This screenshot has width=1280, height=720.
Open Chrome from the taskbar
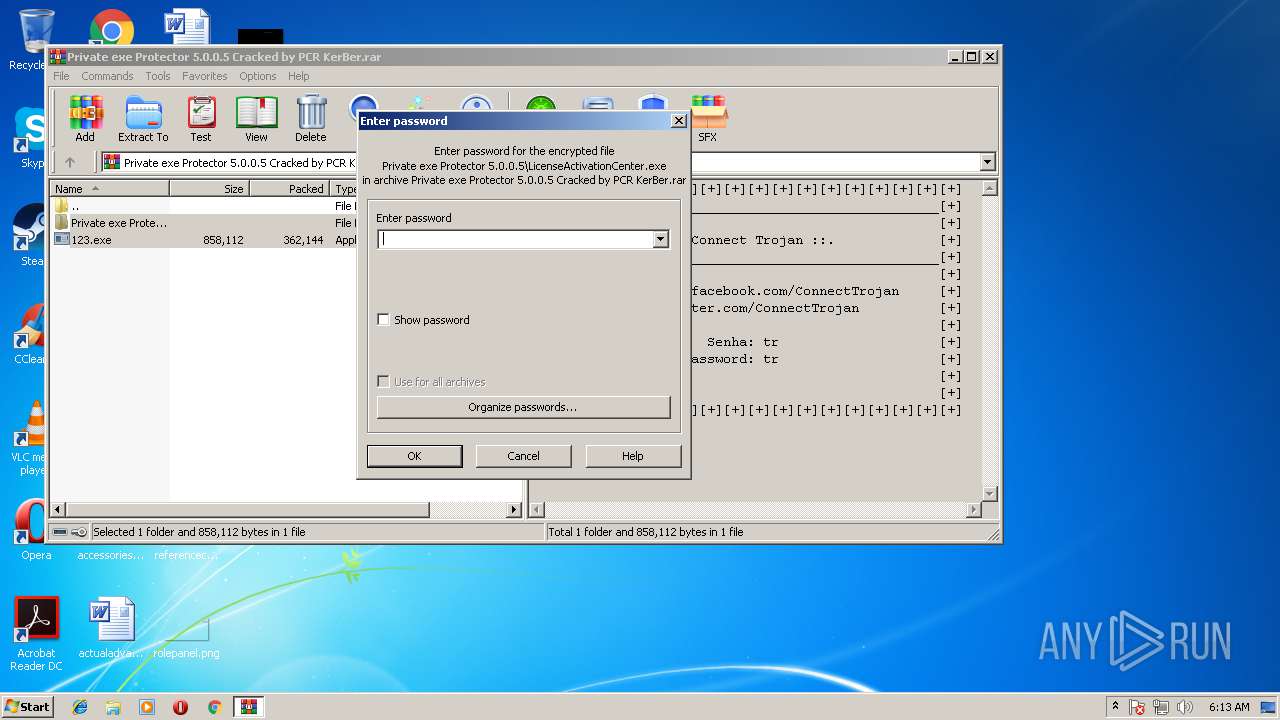[214, 707]
